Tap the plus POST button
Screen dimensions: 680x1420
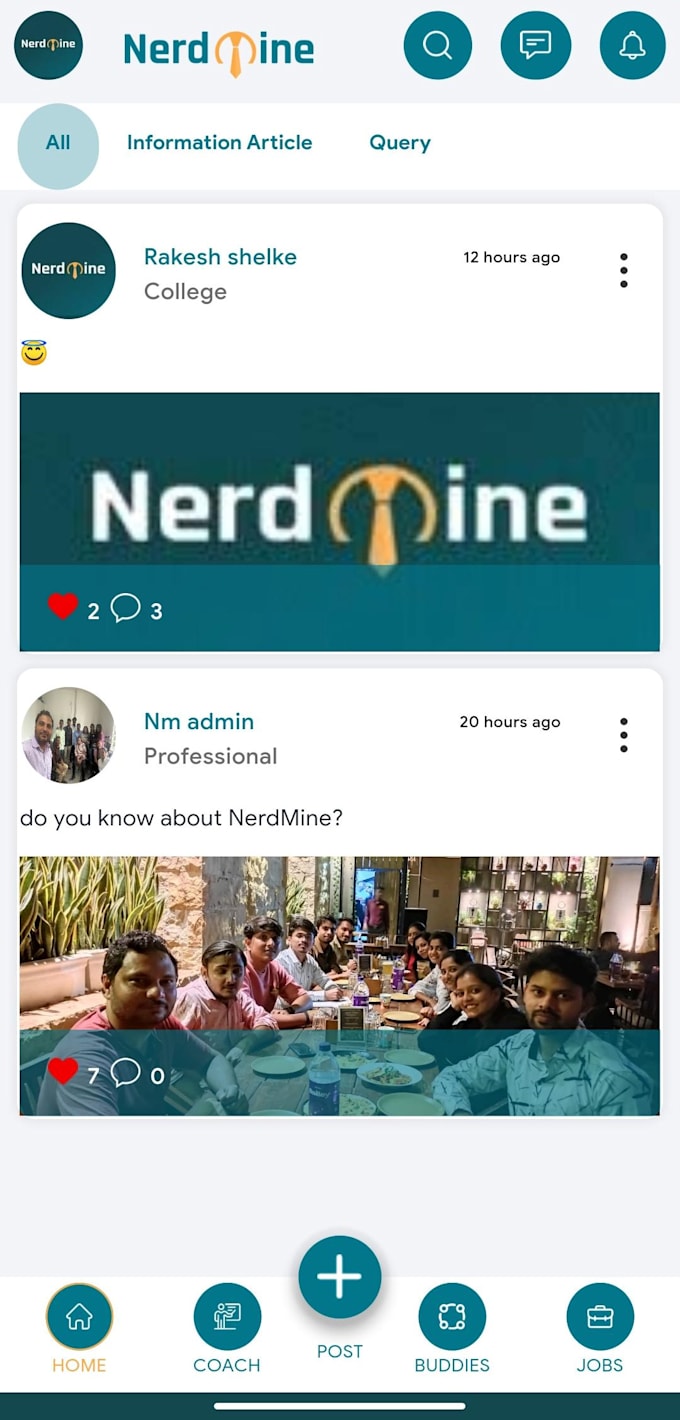coord(340,1278)
